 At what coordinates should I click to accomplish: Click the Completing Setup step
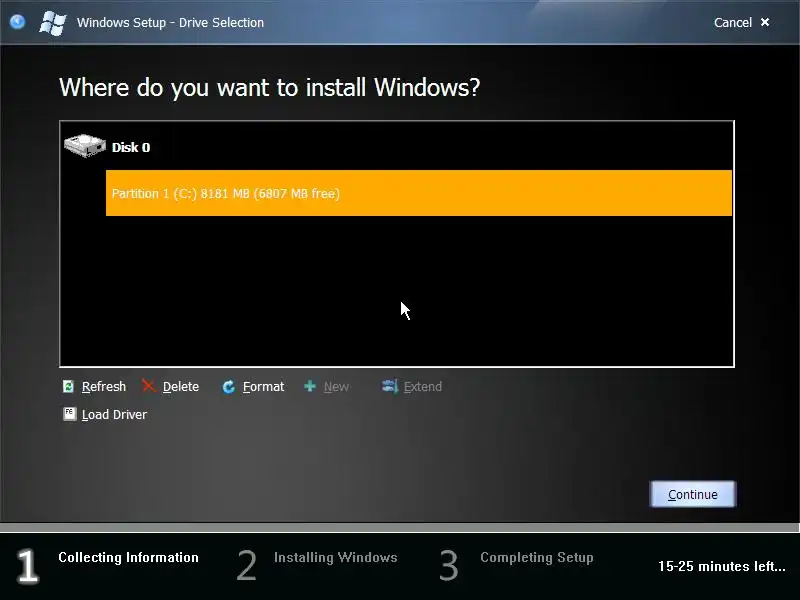tap(537, 557)
